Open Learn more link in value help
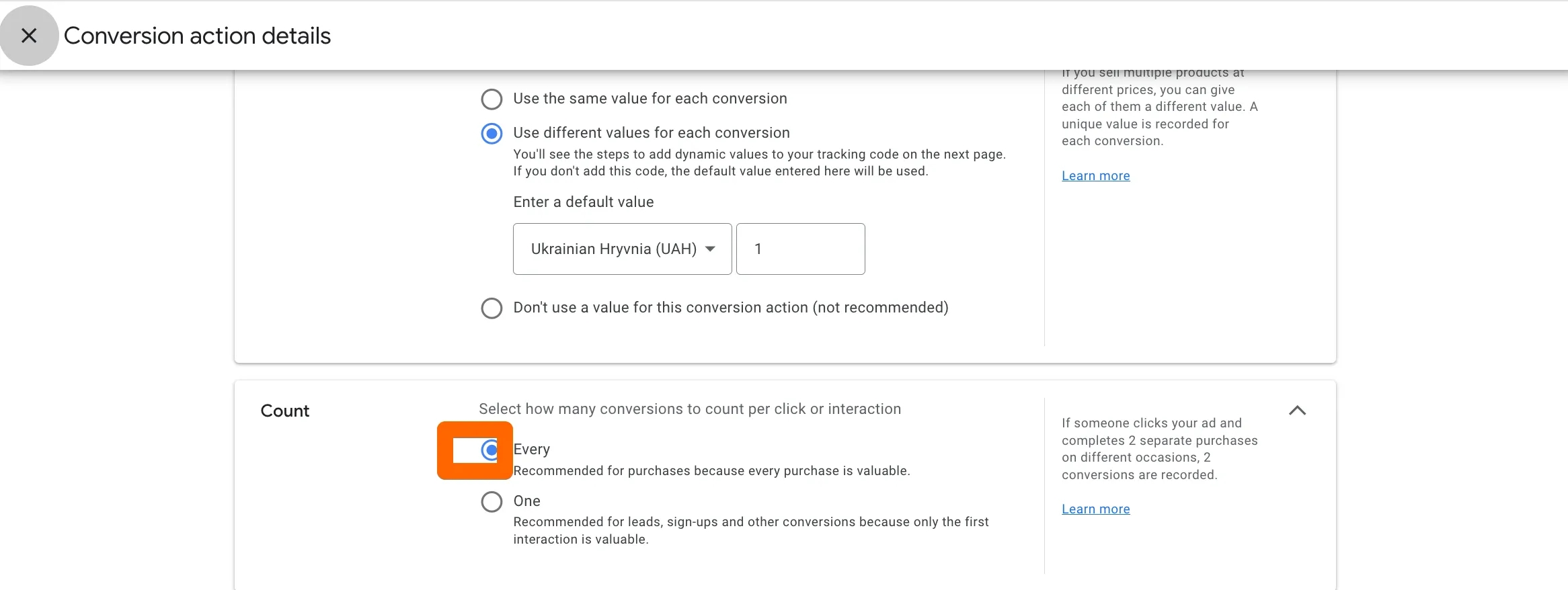 tap(1095, 176)
